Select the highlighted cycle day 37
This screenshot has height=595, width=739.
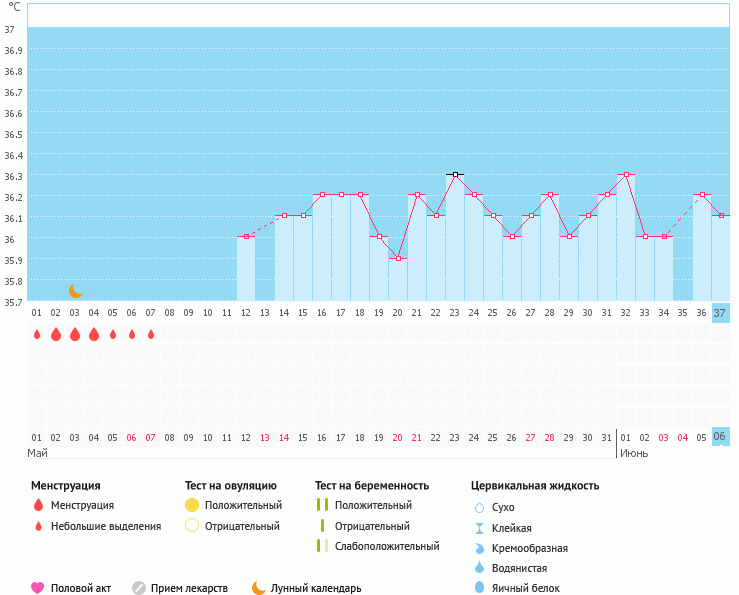pyautogui.click(x=719, y=313)
